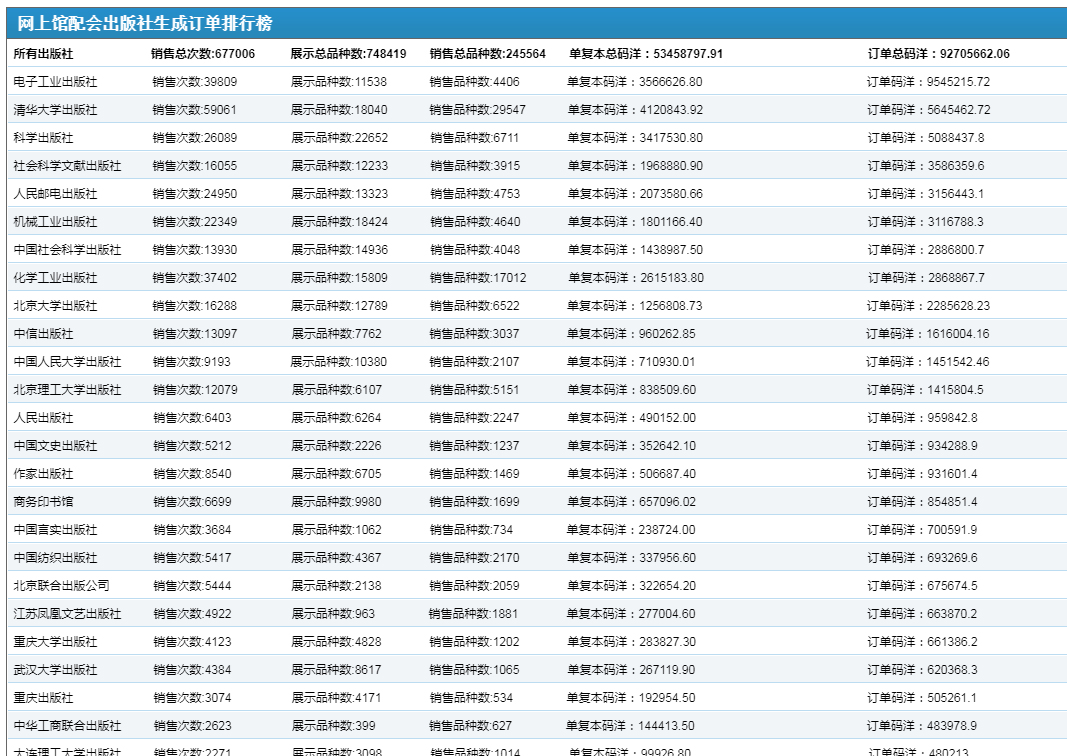The width and height of the screenshot is (1067, 756).
Task: Click the 订单总码洋 total in header
Action: pyautogui.click(x=938, y=54)
